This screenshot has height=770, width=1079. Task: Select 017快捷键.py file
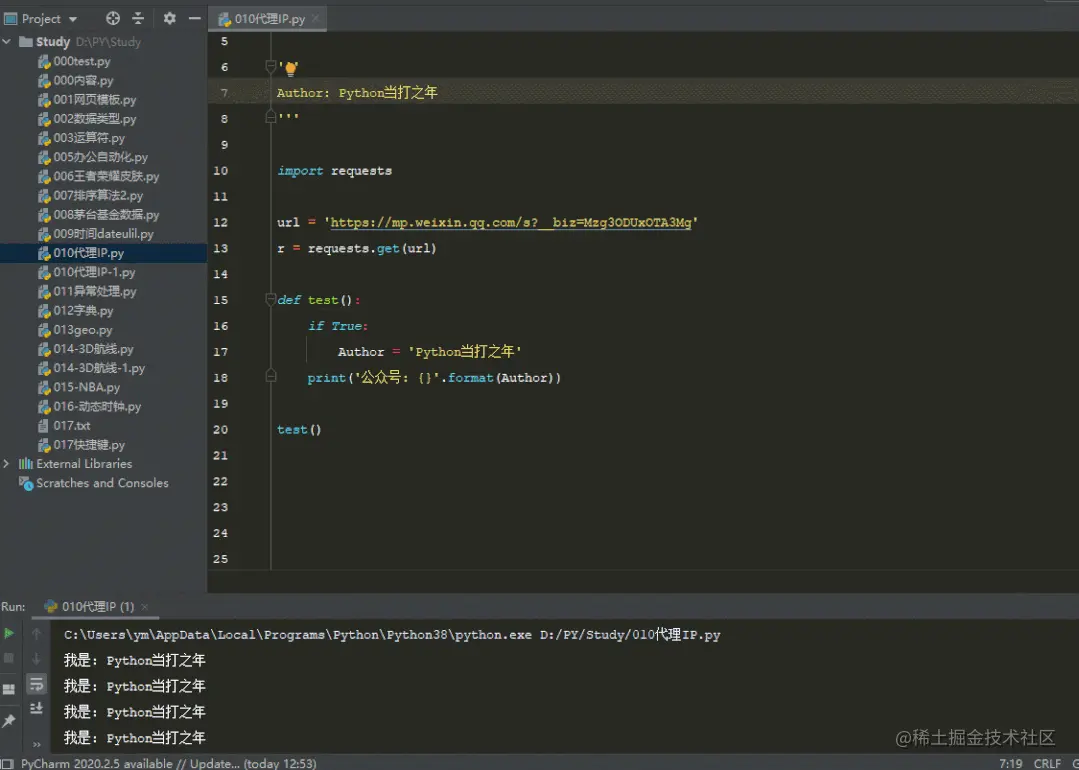click(x=89, y=445)
